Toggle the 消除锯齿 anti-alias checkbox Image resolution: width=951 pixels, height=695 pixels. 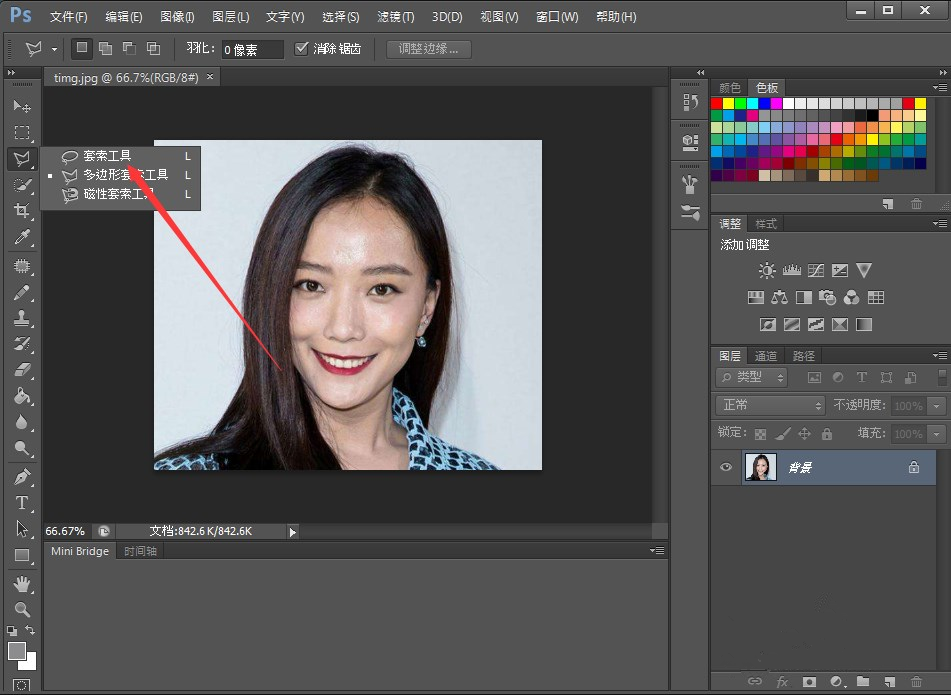302,48
